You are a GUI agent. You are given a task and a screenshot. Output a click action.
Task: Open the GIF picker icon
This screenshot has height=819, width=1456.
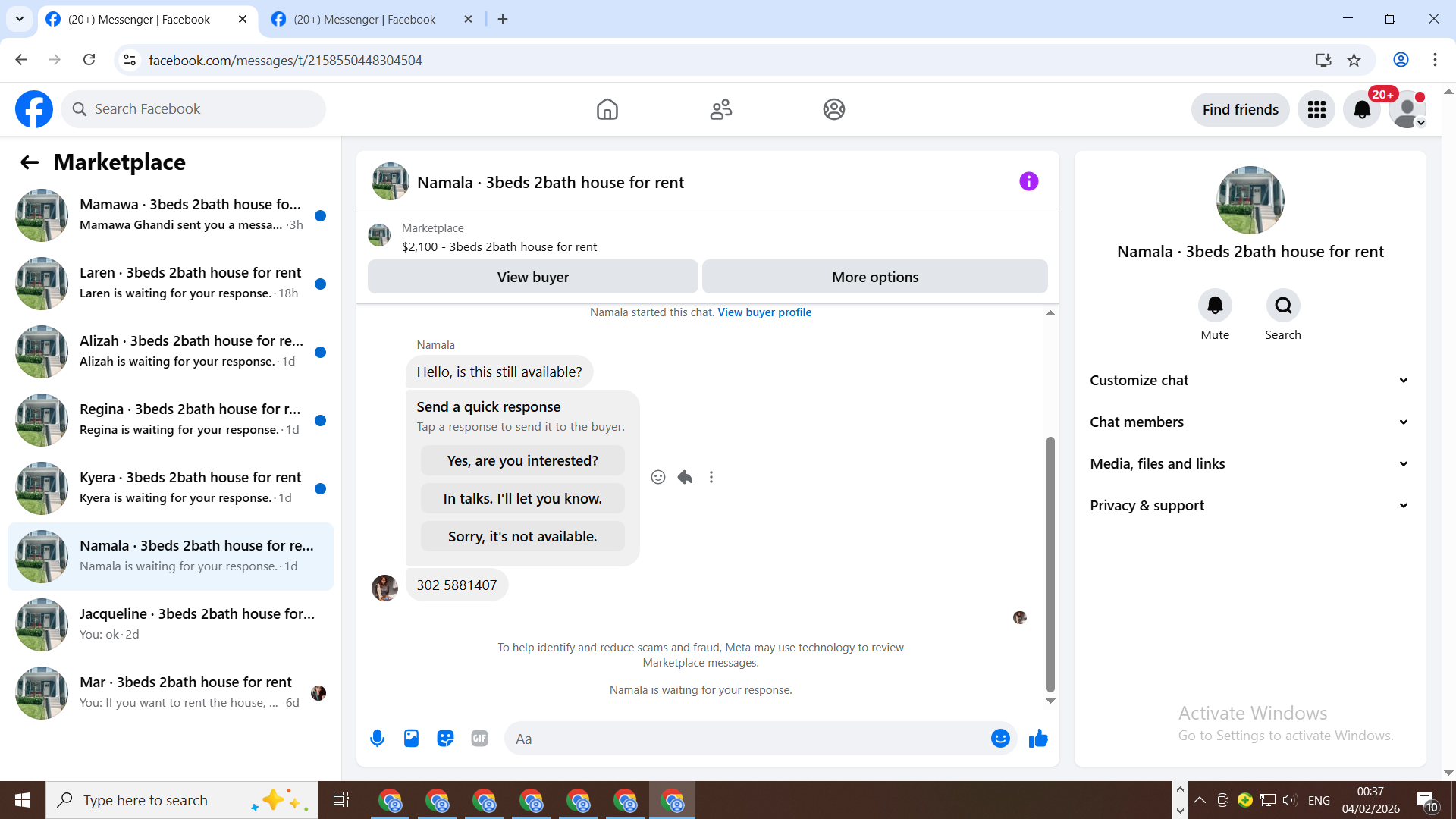(479, 738)
